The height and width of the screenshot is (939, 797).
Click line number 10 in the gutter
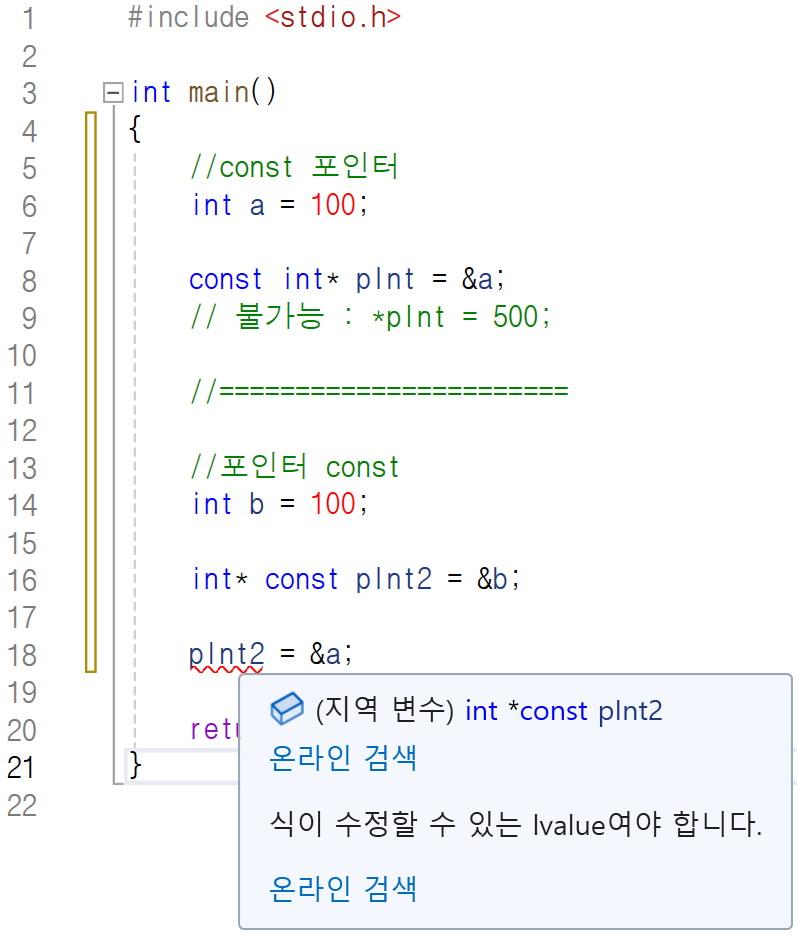click(22, 356)
